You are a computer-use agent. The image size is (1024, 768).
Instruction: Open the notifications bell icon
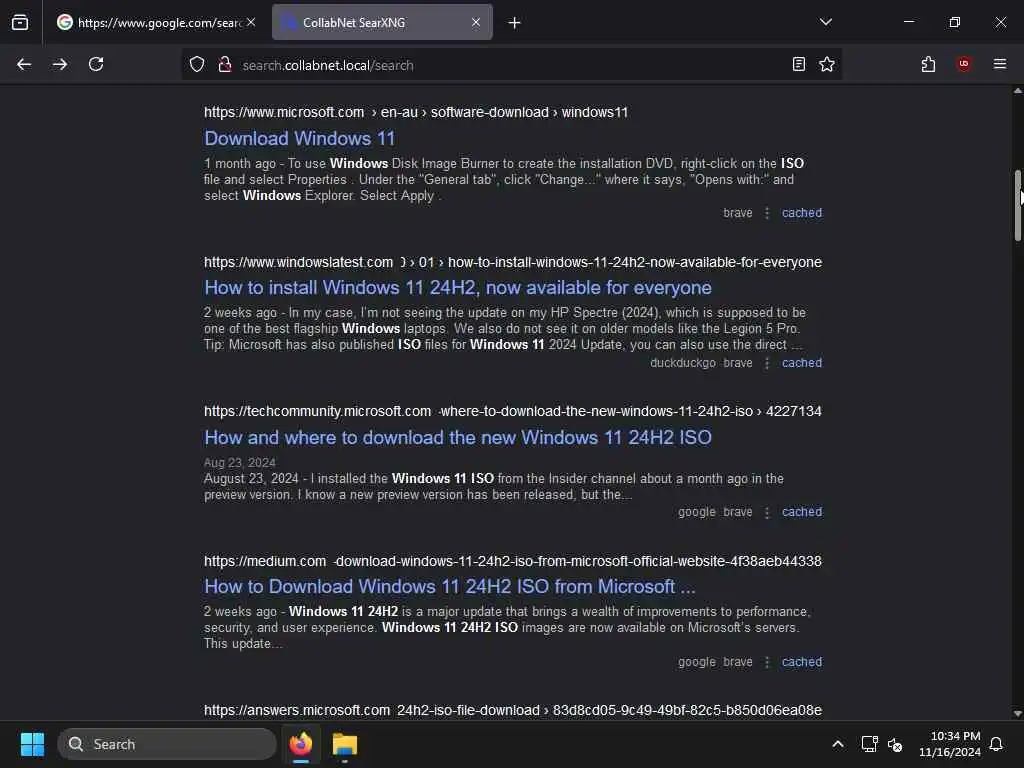tap(996, 744)
